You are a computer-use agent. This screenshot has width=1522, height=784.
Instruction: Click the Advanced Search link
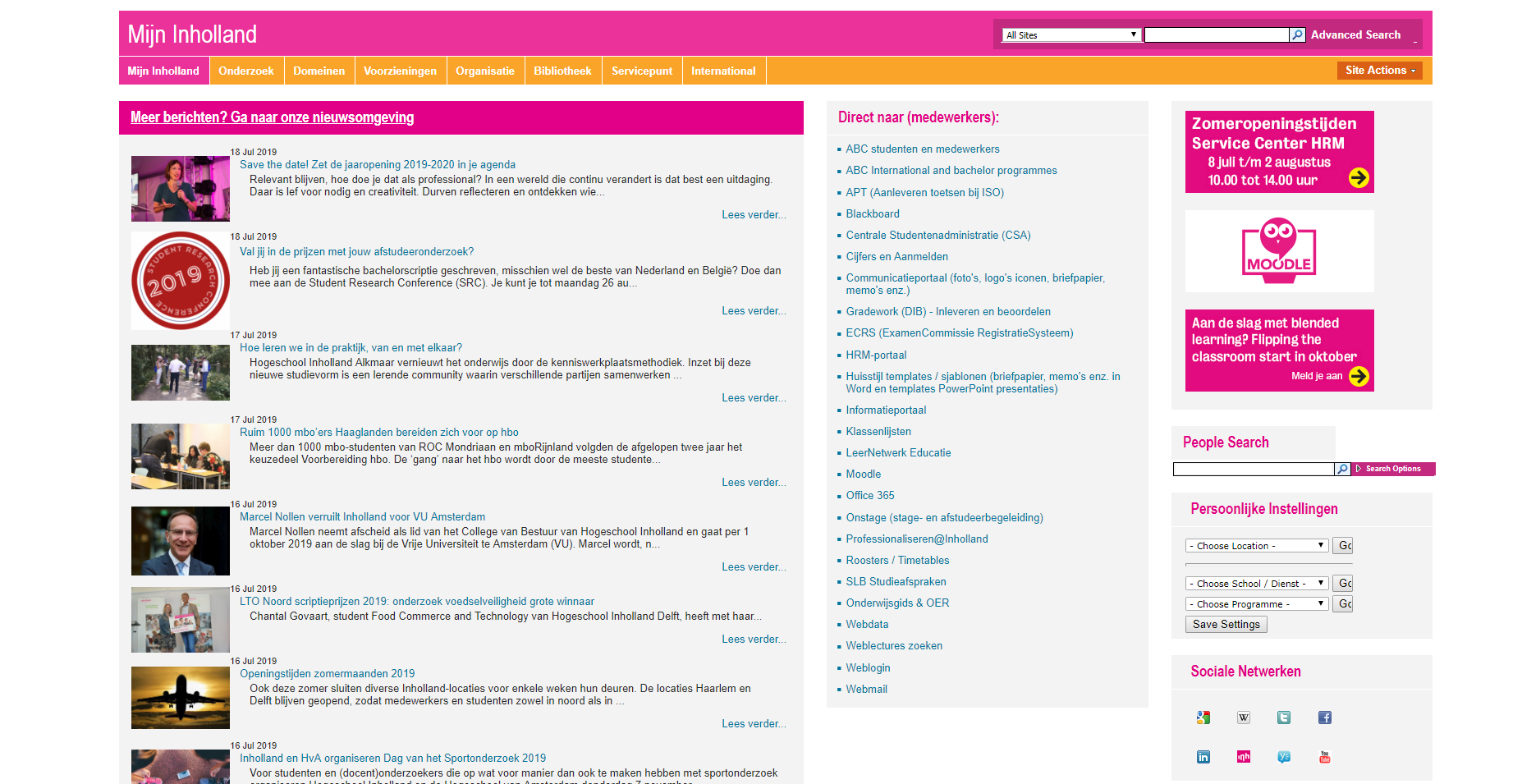point(1355,35)
